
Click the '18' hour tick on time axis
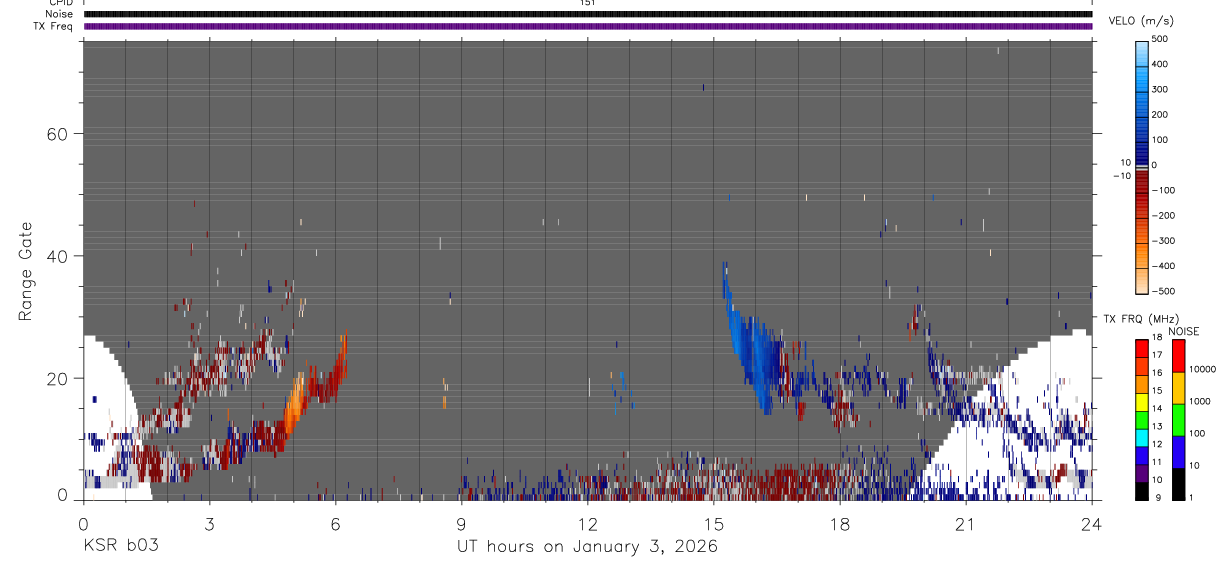839,523
